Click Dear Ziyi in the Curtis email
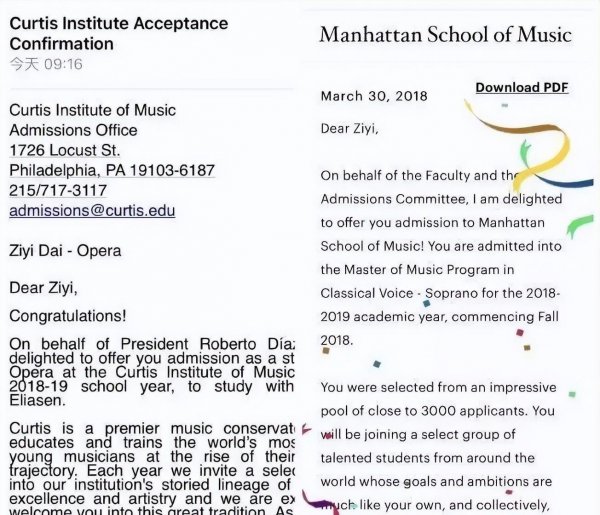 [43, 288]
